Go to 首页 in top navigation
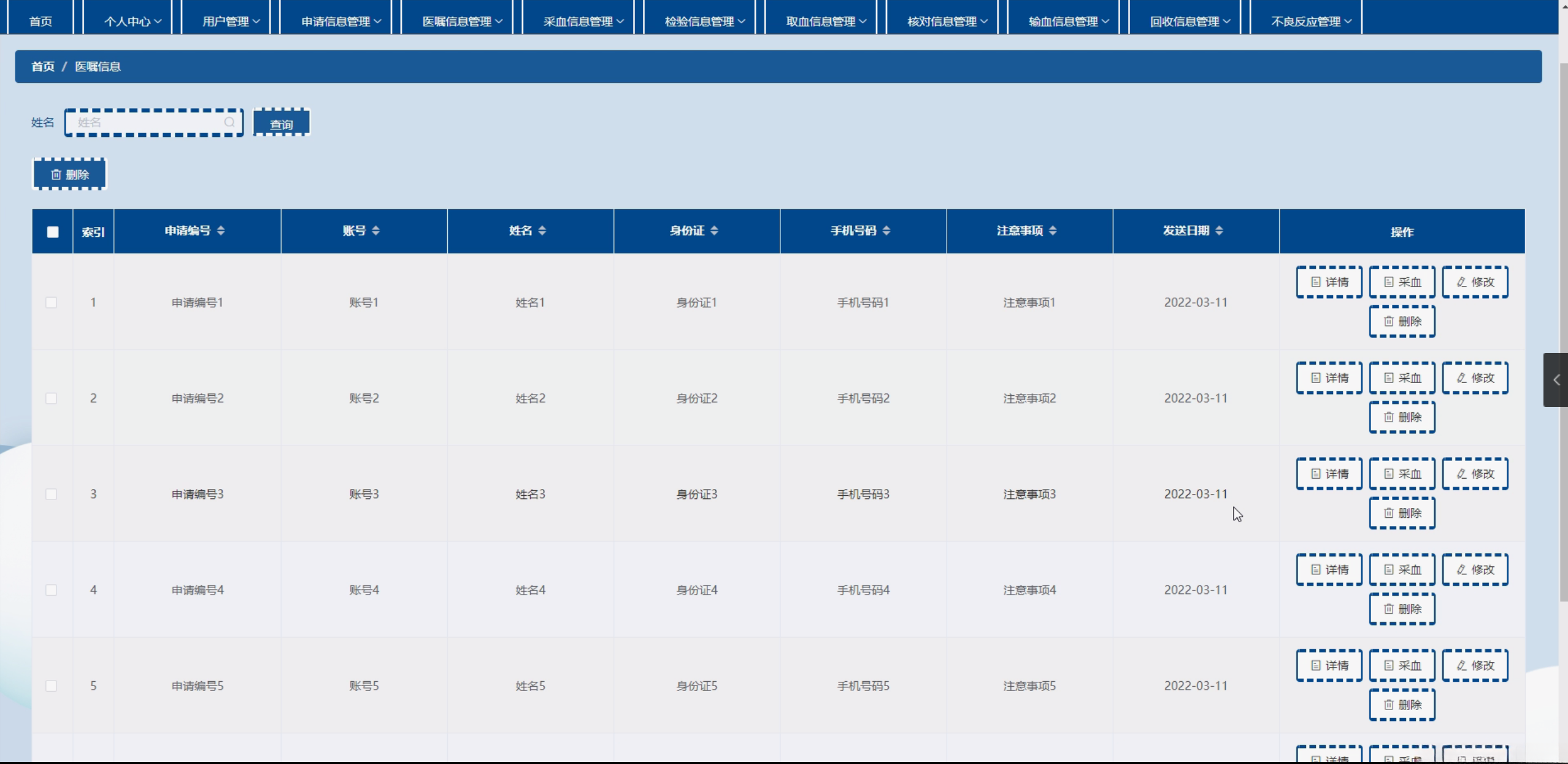The width and height of the screenshot is (1568, 764). click(x=40, y=21)
